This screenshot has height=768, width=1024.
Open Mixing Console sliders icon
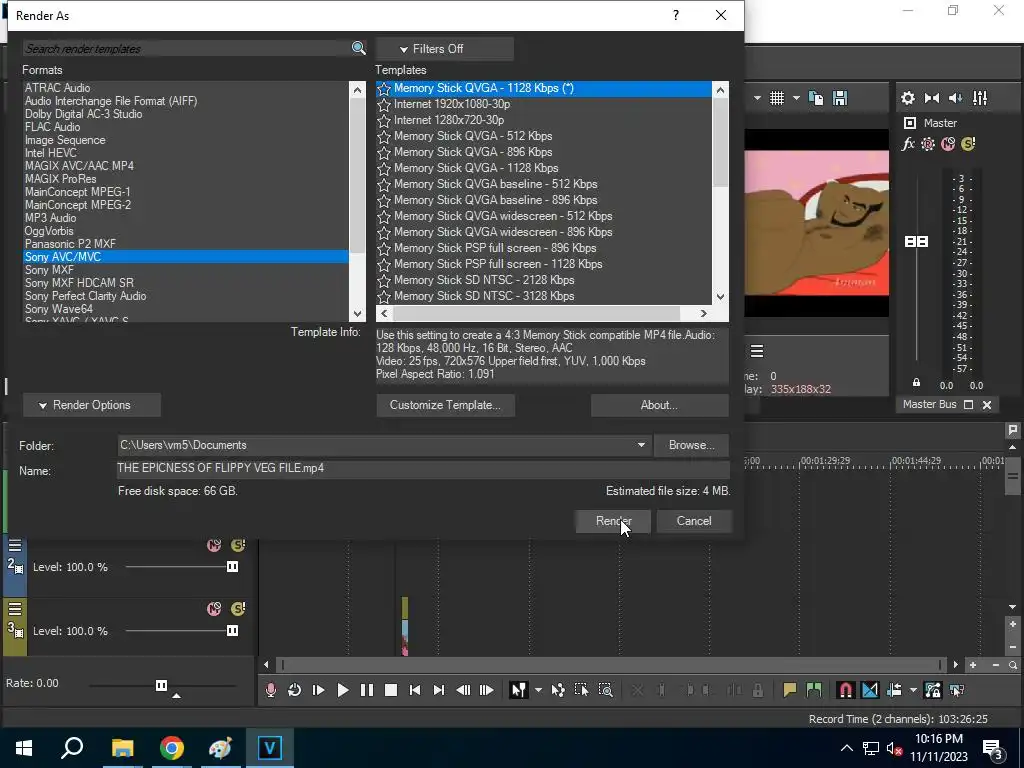[x=980, y=98]
